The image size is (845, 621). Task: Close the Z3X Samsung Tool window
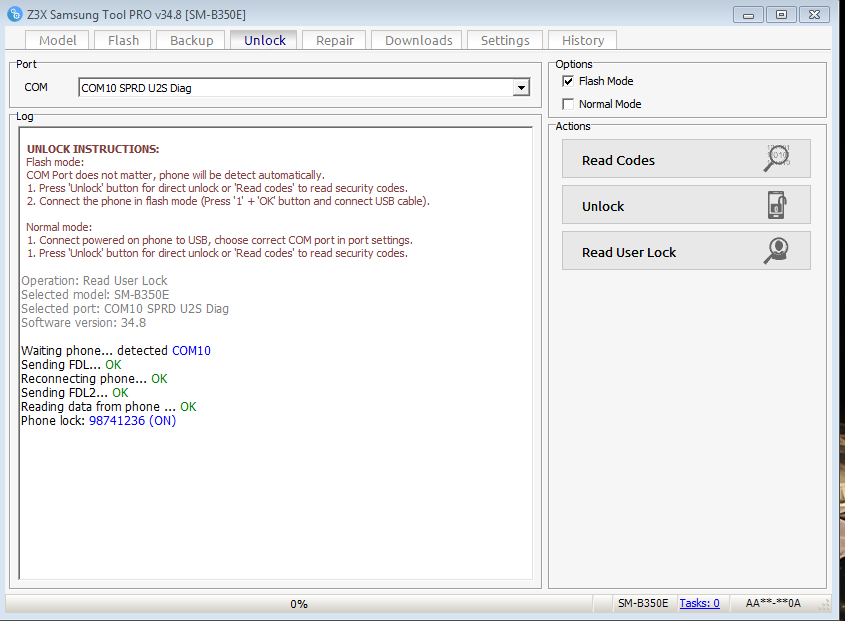[x=814, y=15]
